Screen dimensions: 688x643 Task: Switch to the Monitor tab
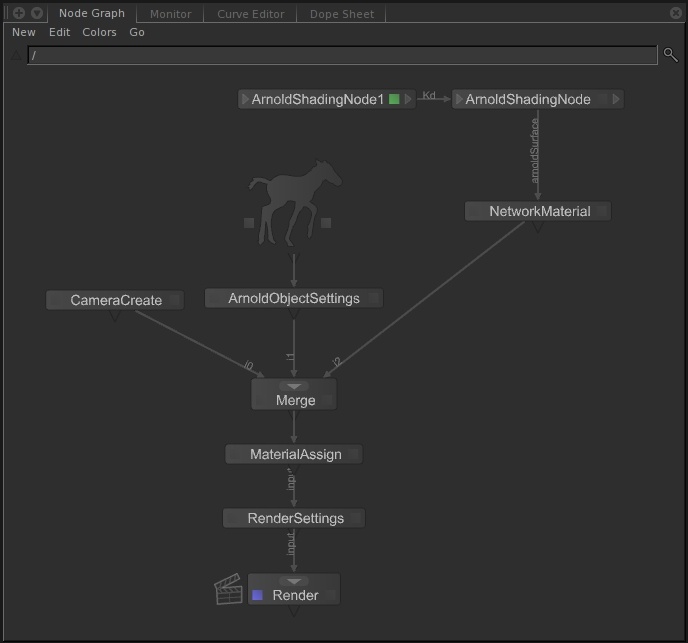[171, 14]
